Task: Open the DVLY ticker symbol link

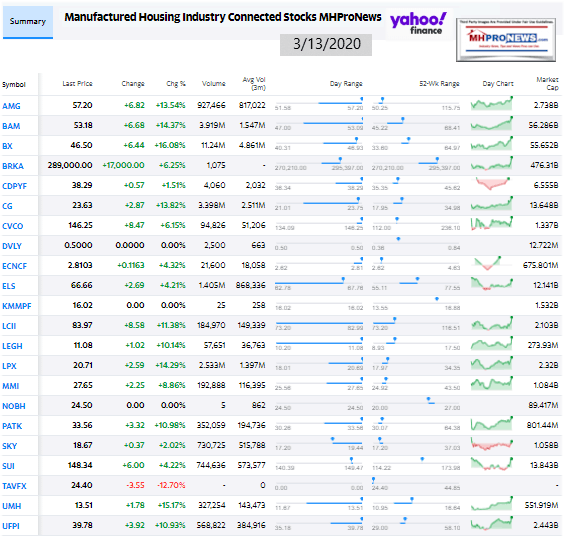Action: click(12, 246)
